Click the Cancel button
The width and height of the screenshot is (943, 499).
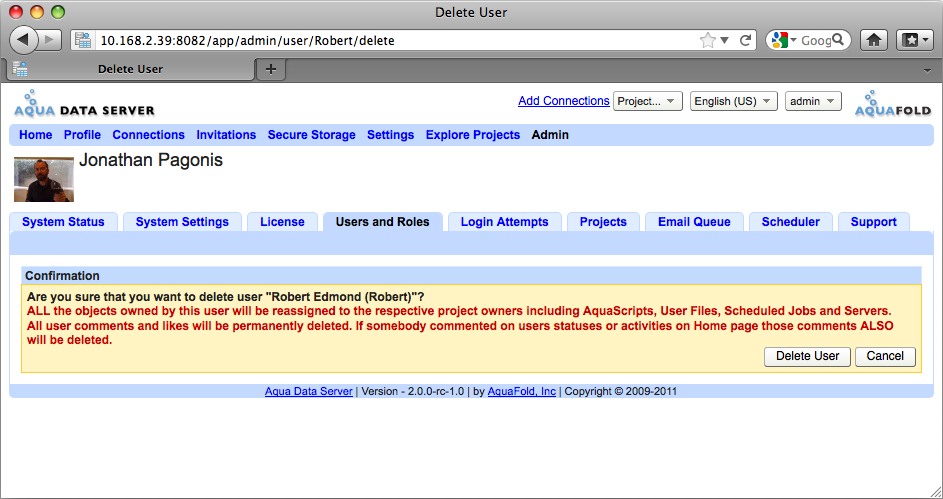coord(885,357)
